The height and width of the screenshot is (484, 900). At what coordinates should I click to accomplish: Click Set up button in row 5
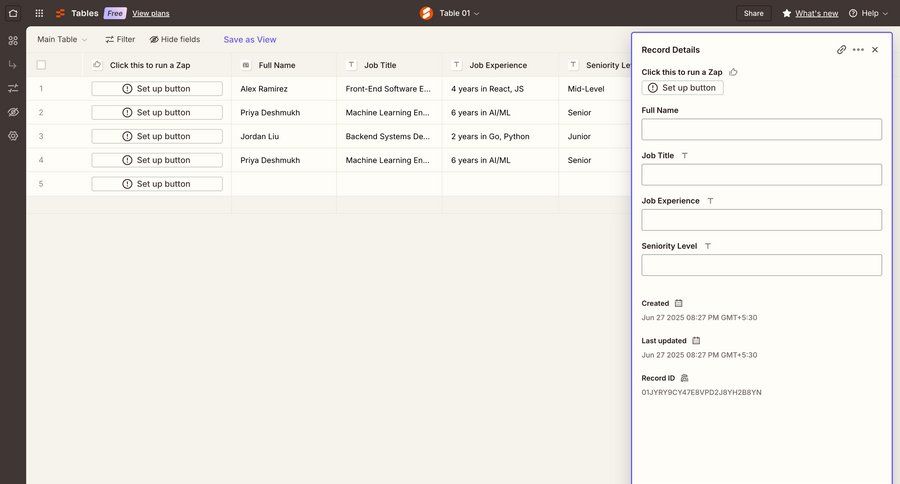157,184
